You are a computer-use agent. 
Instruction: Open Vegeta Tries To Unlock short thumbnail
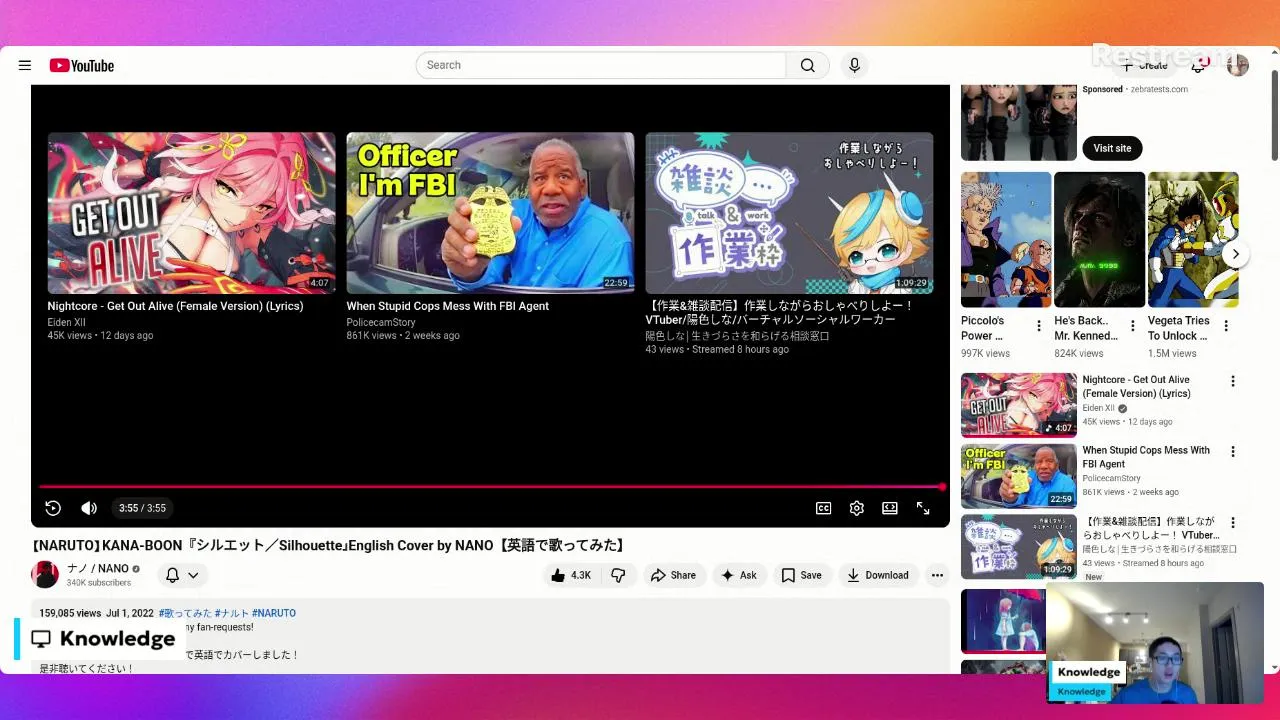coord(1193,240)
